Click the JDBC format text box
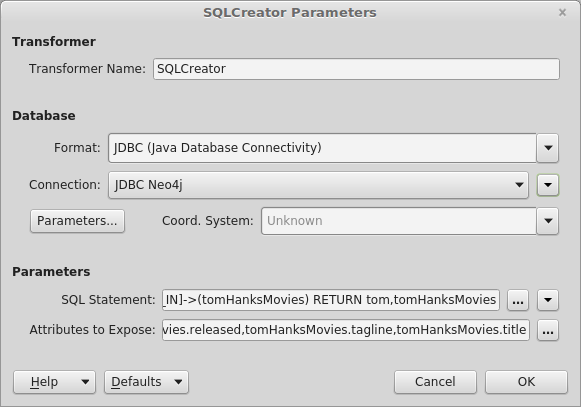The width and height of the screenshot is (581, 407). (x=322, y=148)
